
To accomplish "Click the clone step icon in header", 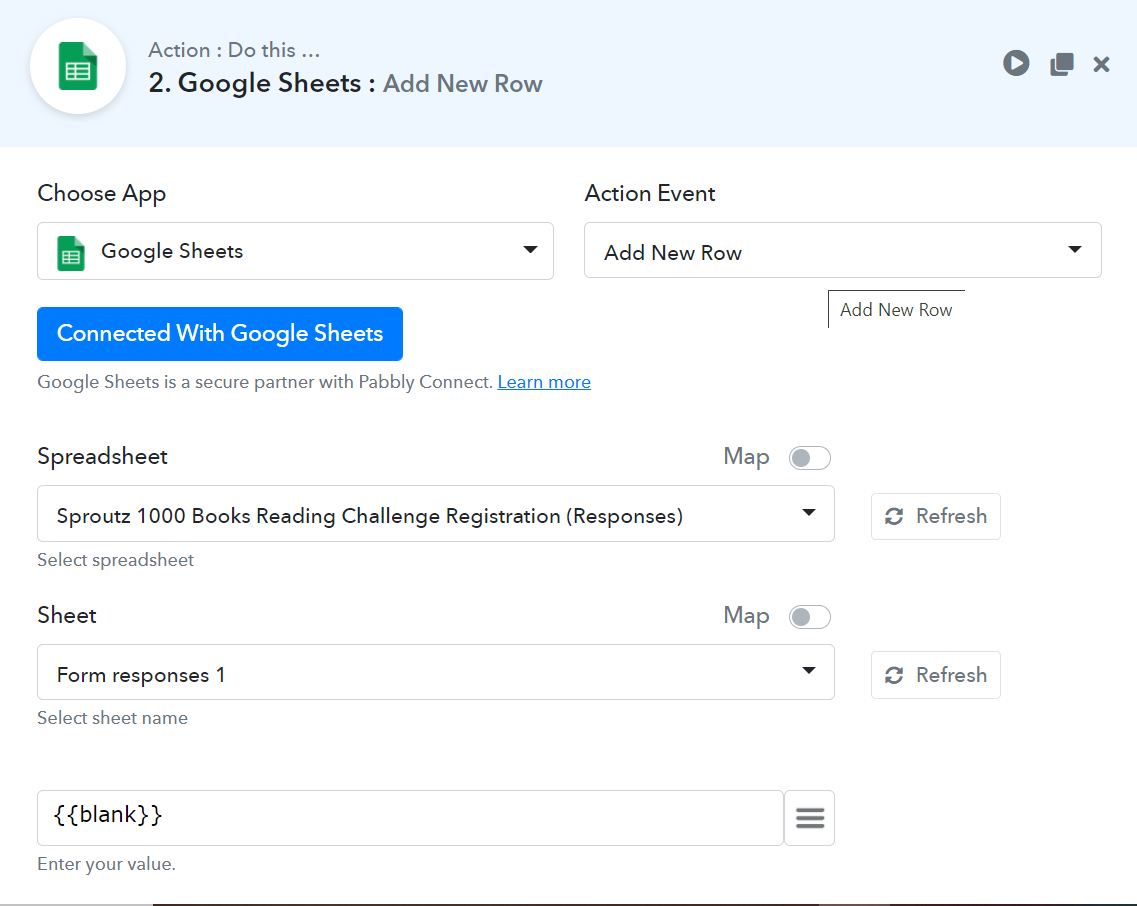I will click(1062, 64).
